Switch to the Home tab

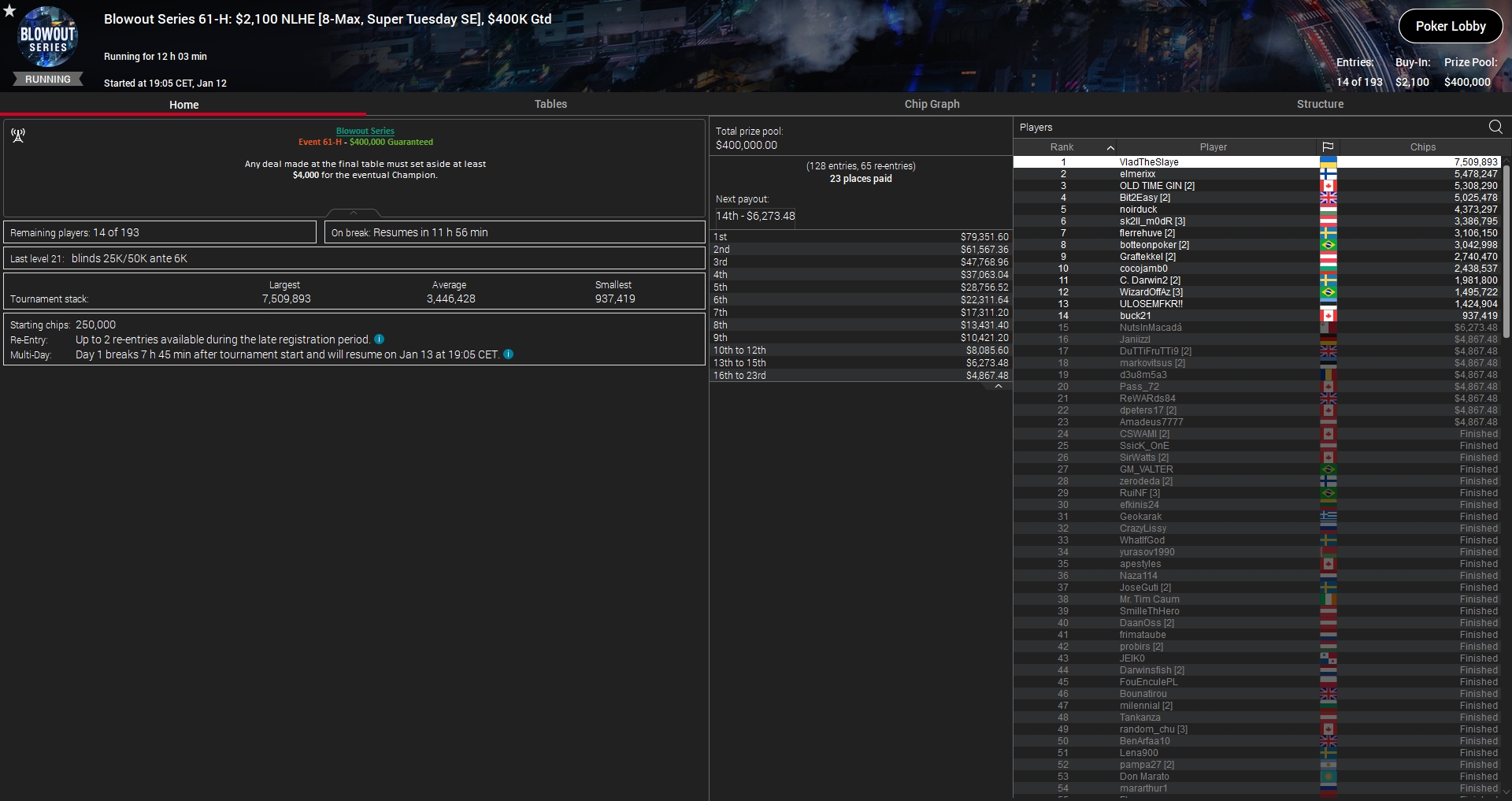pos(183,104)
